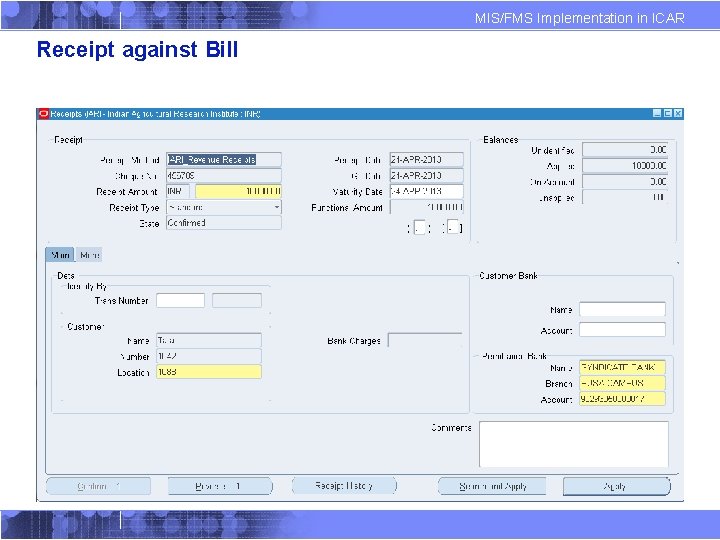Viewport: 720px width, 540px height.
Task: Click the yellow customer Location field
Action: coord(209,372)
